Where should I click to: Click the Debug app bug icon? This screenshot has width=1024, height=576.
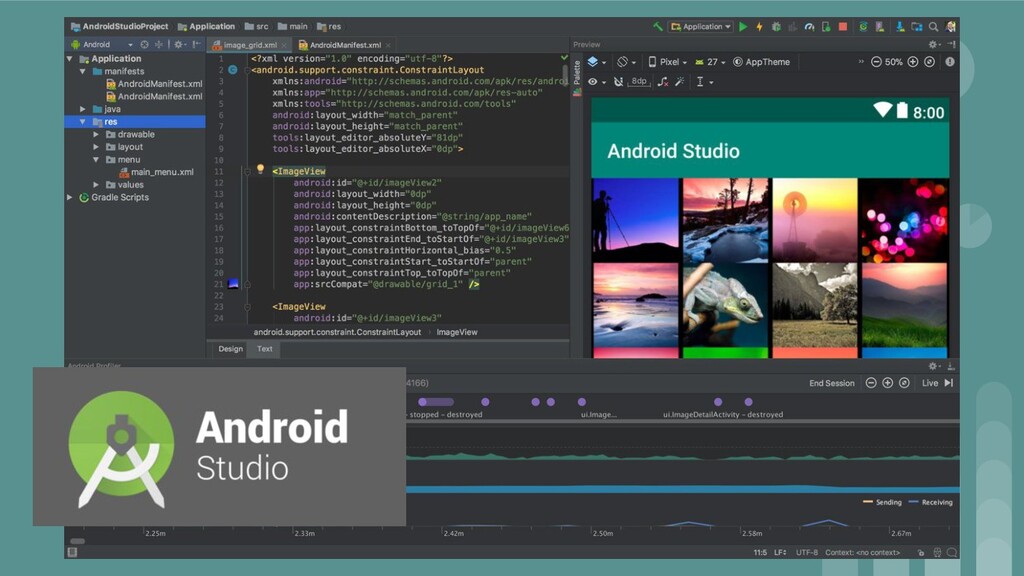point(776,27)
